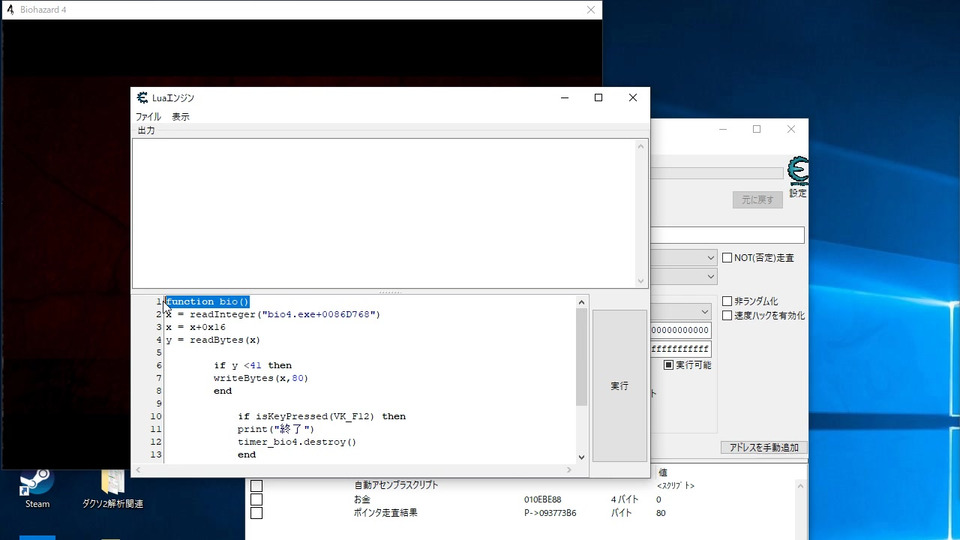Viewport: 960px width, 540px height.
Task: Click the 出力 label in the Lua engine
Action: 146,130
